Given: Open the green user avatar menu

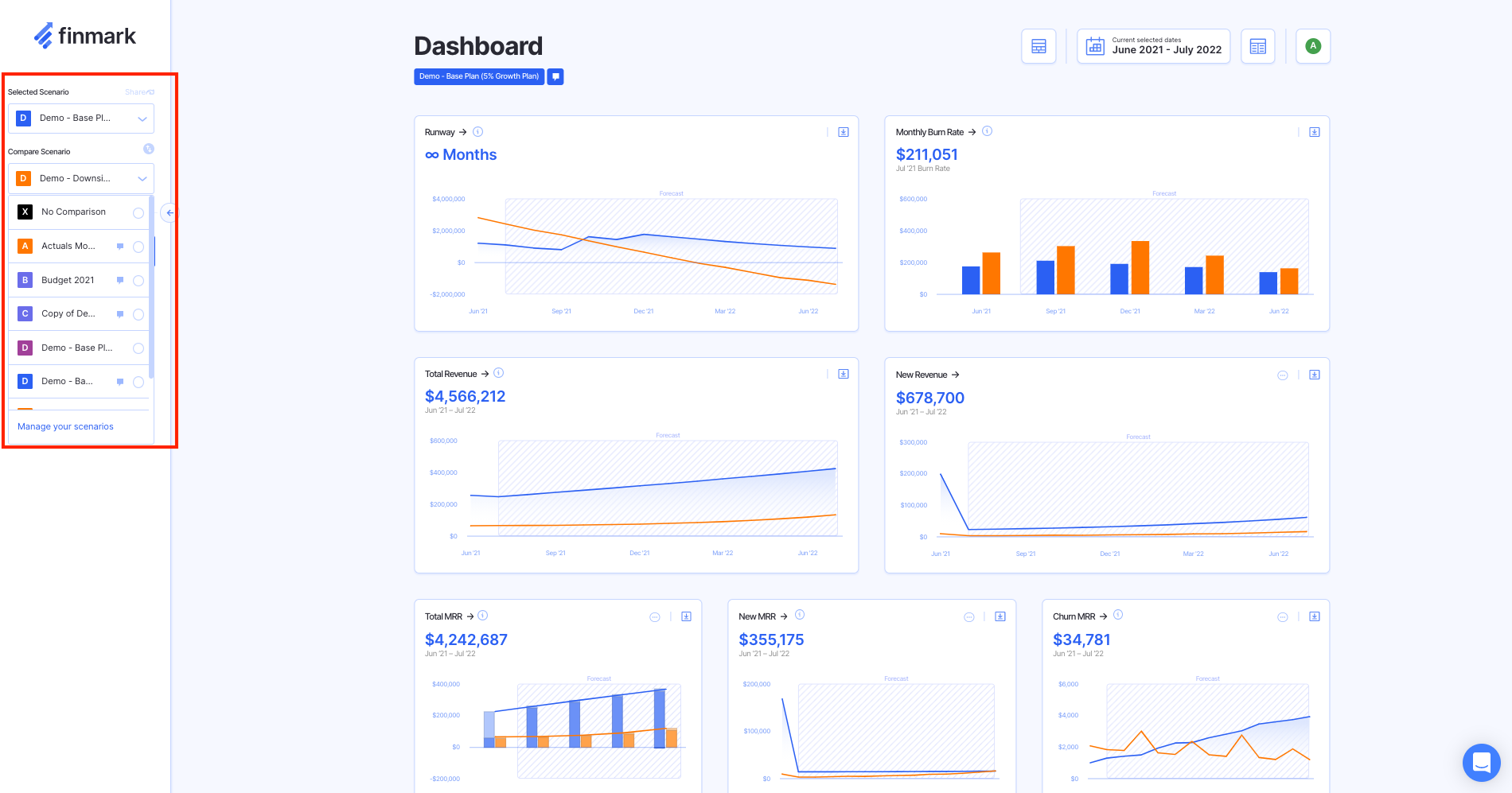Looking at the screenshot, I should (x=1313, y=46).
